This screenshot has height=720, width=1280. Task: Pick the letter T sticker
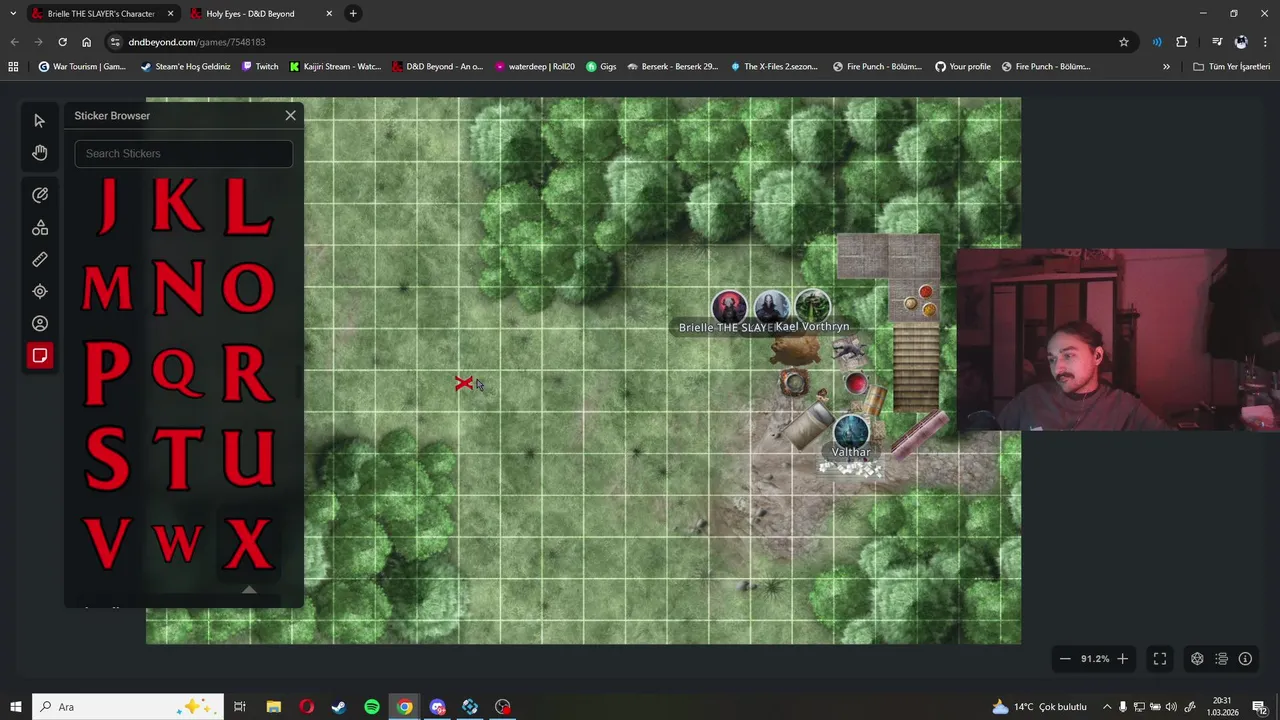178,458
